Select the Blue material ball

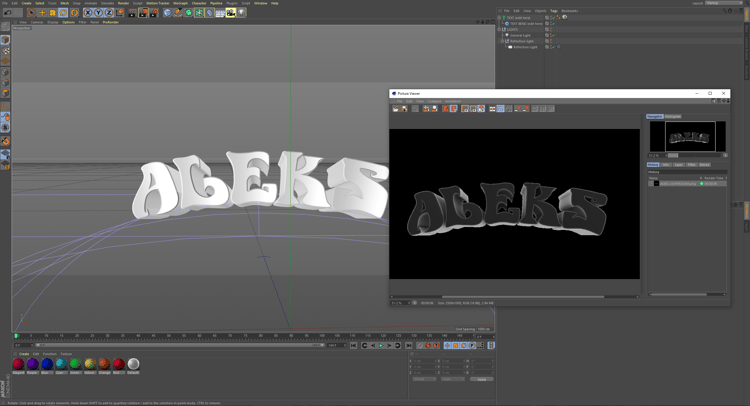pyautogui.click(x=47, y=364)
